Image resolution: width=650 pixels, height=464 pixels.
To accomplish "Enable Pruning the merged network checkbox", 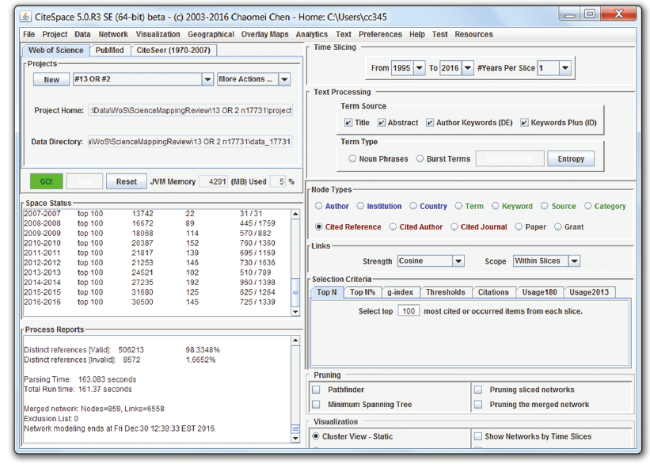I will (478, 404).
